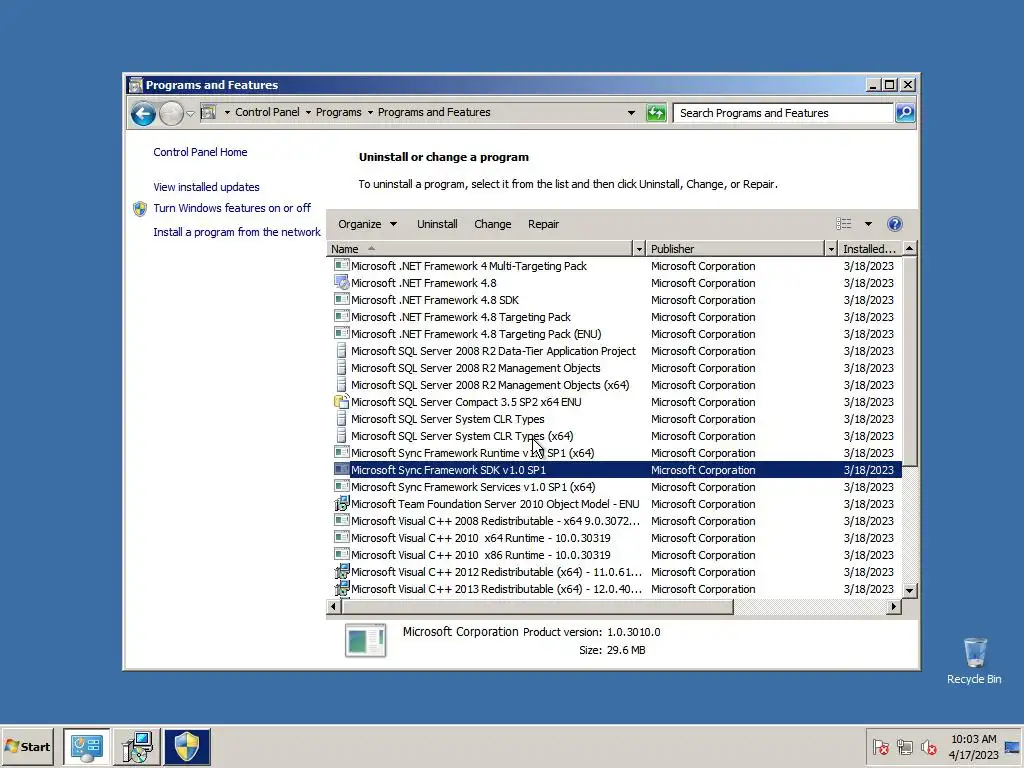The image size is (1024, 768).
Task: Open the Name column filter dropdown
Action: [x=639, y=249]
